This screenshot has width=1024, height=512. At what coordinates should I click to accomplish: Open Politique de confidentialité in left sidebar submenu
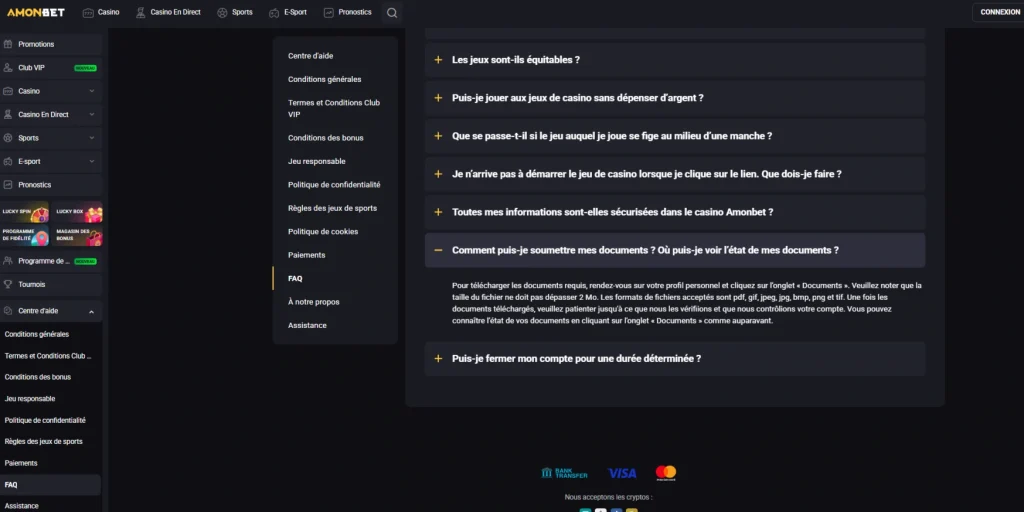[x=45, y=421]
